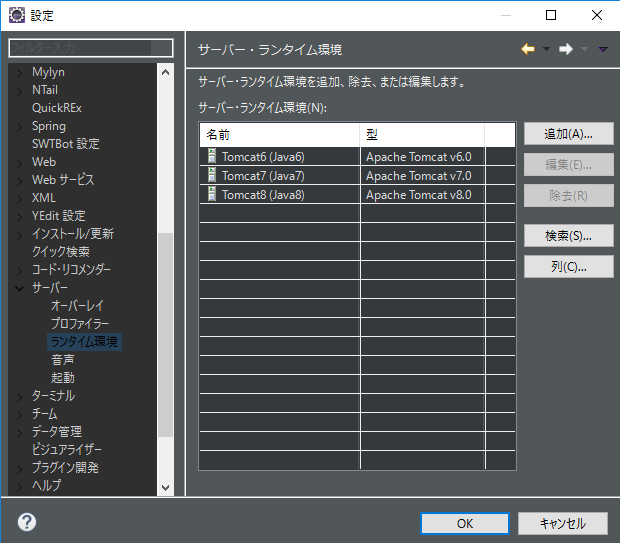Image resolution: width=620 pixels, height=543 pixels.
Task: Select QuickREx in the tree
Action: (57, 108)
